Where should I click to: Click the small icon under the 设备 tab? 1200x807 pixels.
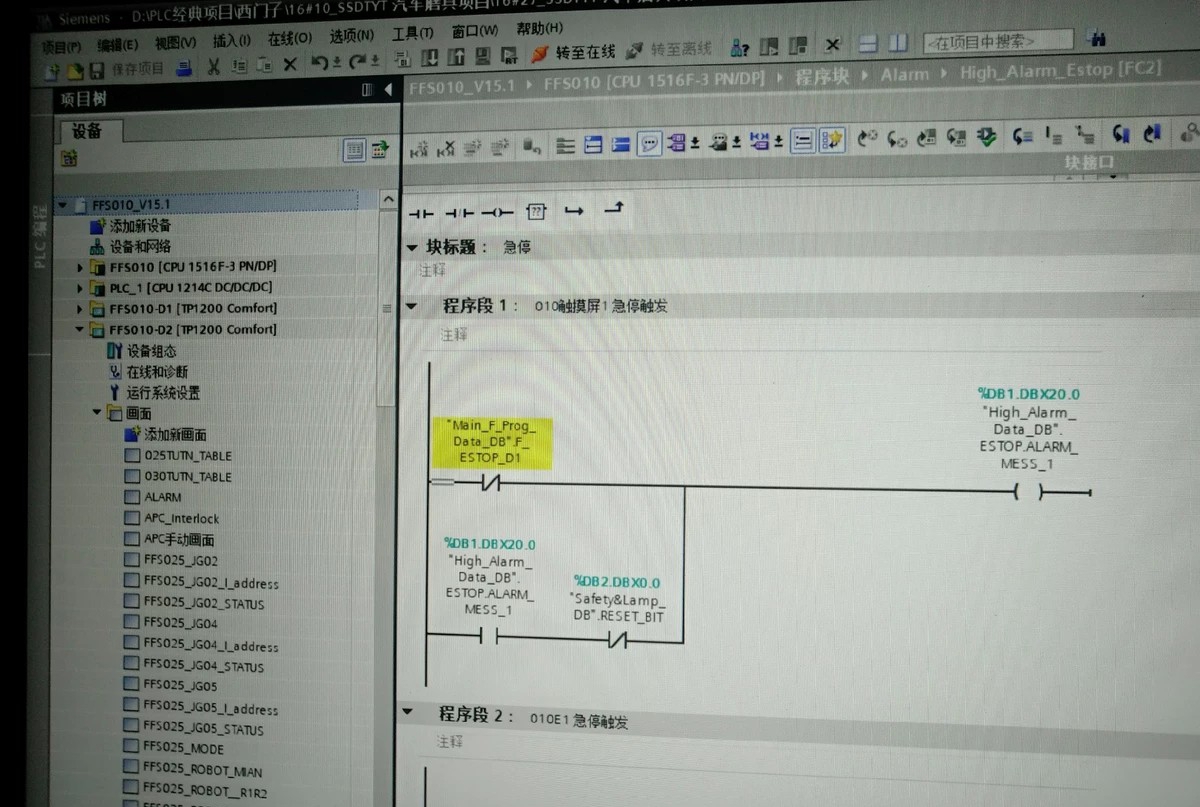69,158
